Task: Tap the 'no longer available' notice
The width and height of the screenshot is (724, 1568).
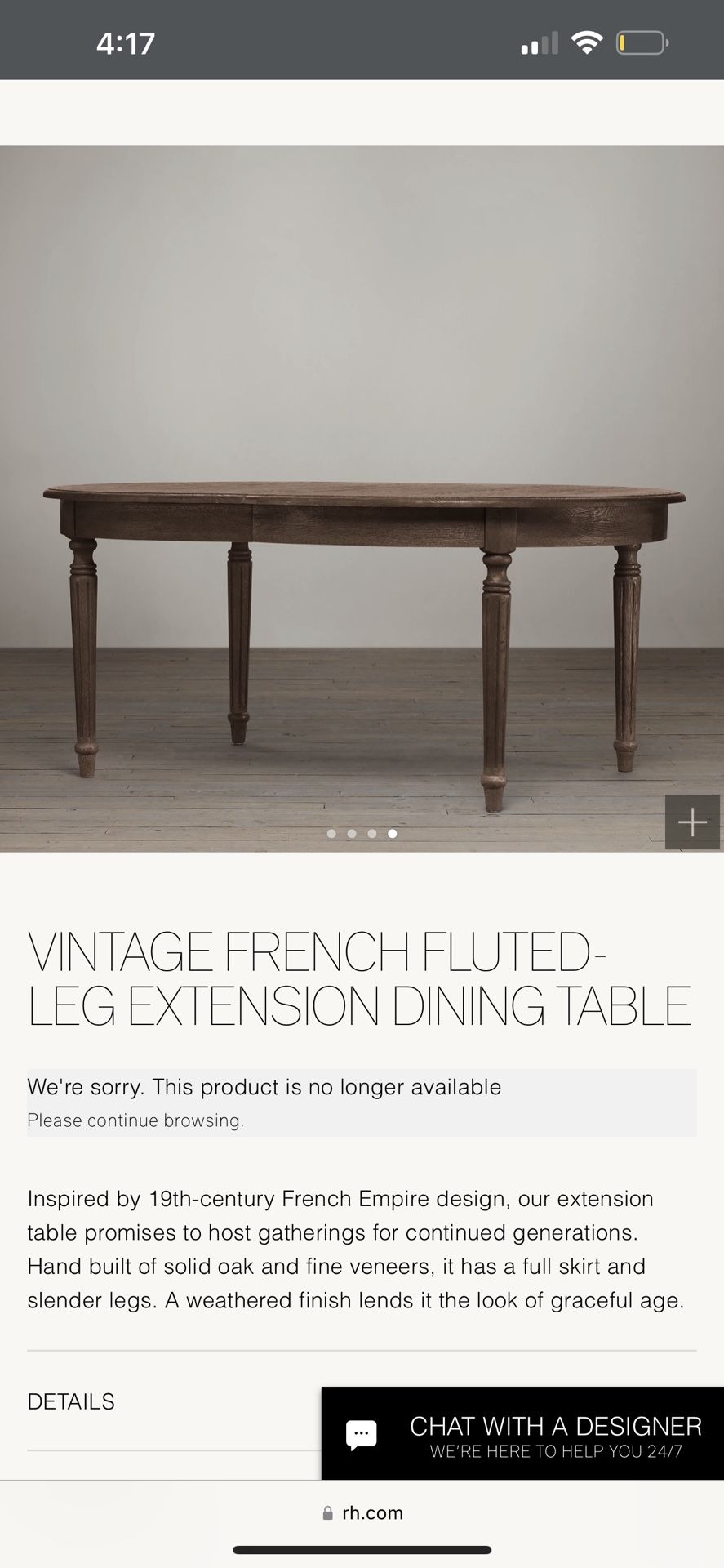Action: (264, 1087)
